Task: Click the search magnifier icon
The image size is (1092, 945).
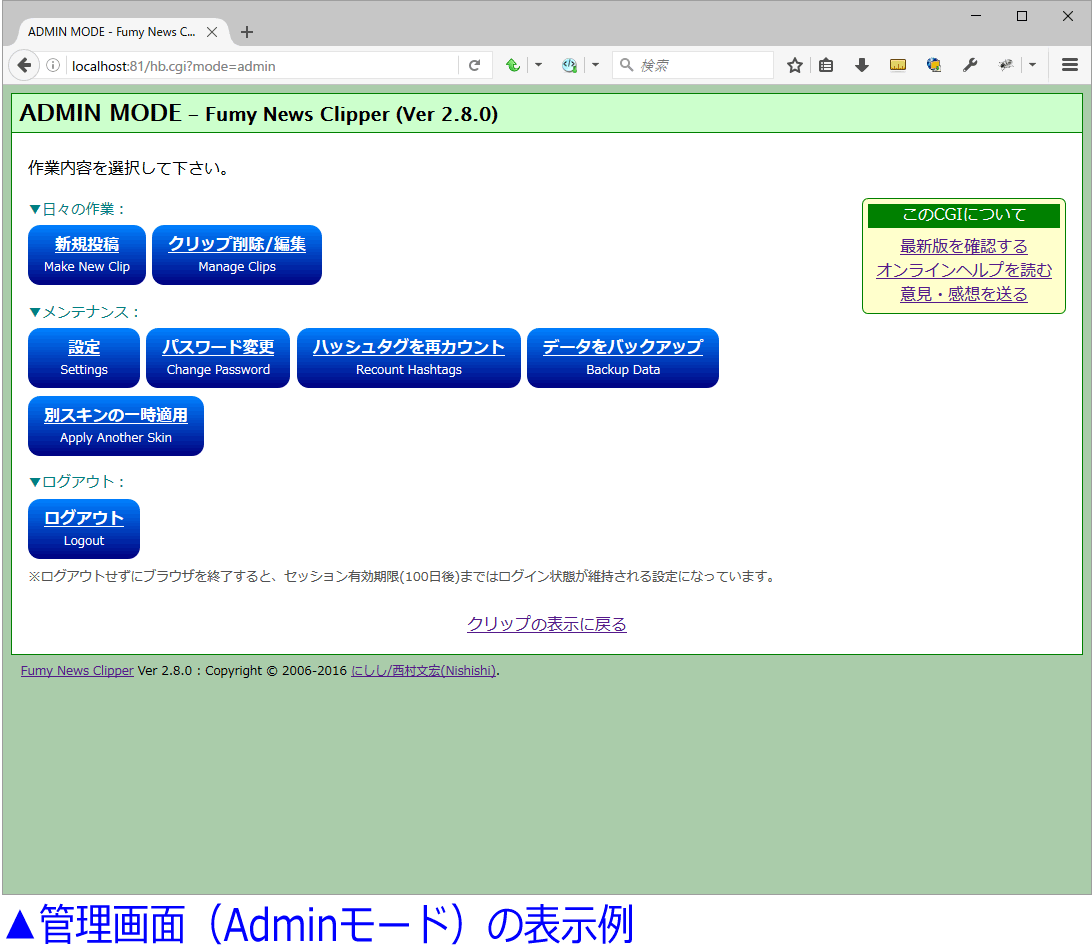Action: tap(626, 65)
